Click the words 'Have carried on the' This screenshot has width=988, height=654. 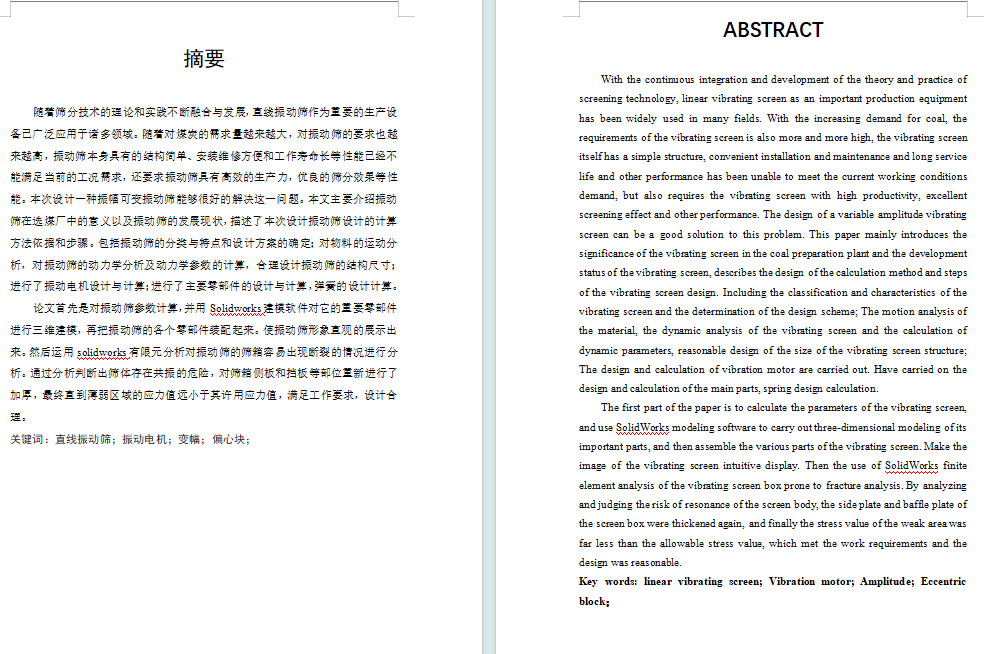pos(921,369)
